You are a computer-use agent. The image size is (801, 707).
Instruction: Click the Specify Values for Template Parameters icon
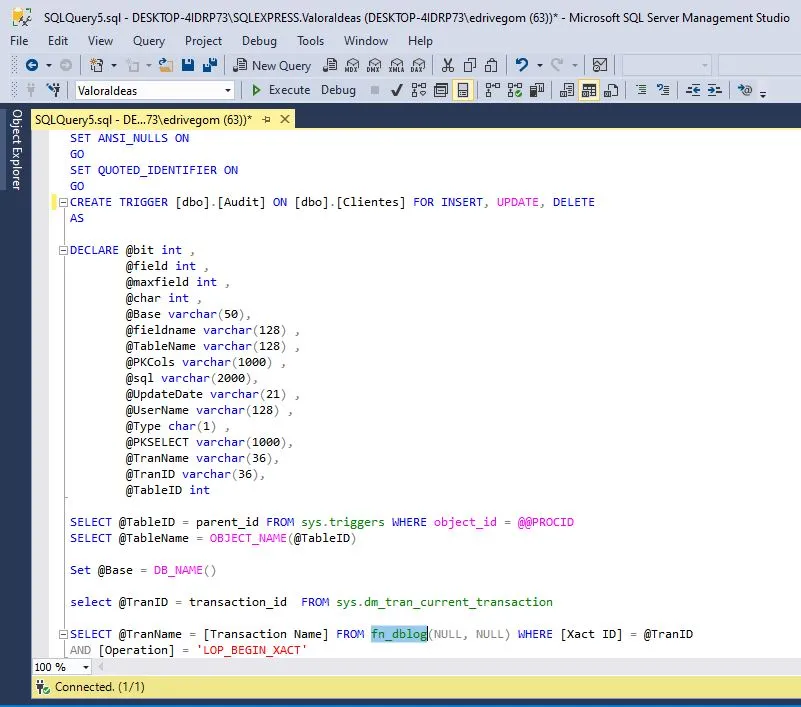pyautogui.click(x=744, y=90)
